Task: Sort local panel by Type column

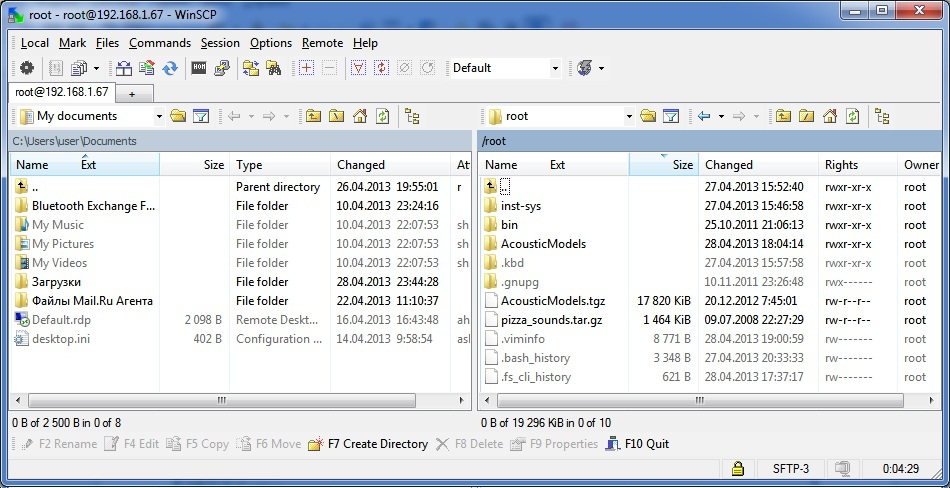Action: pyautogui.click(x=280, y=165)
